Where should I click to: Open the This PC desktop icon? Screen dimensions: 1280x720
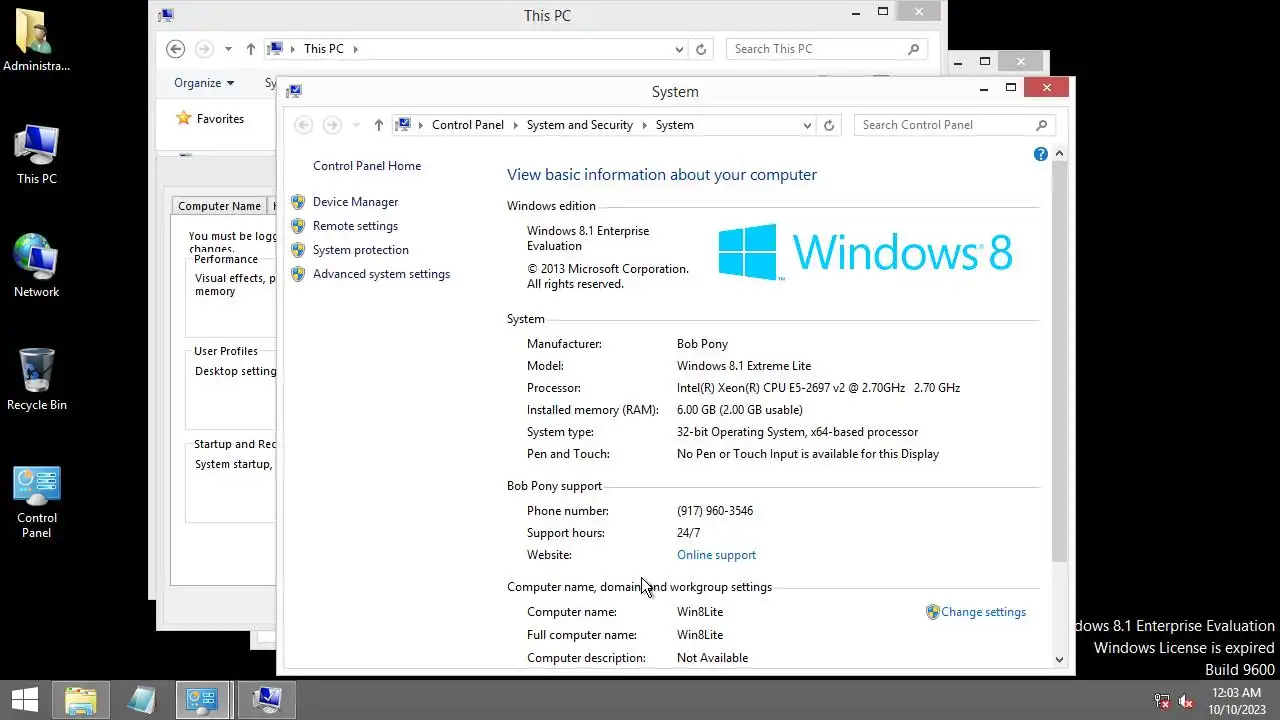[x=36, y=154]
